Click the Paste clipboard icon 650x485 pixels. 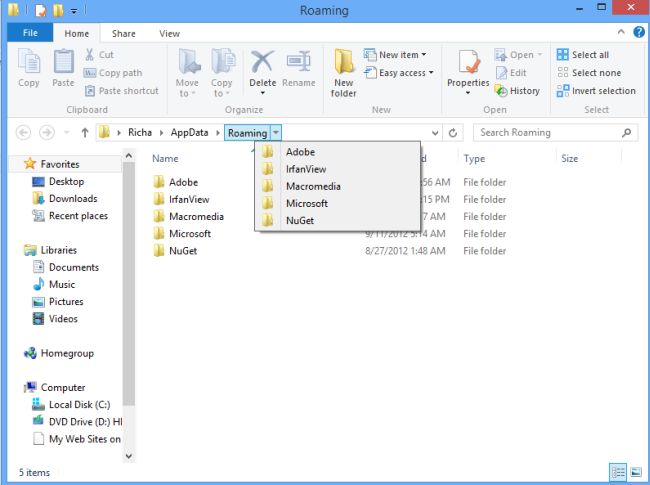63,62
